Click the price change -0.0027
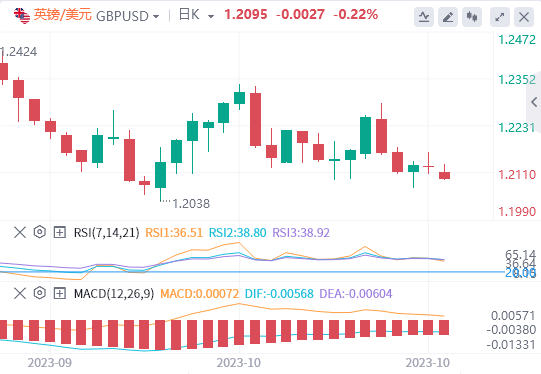The height and width of the screenshot is (374, 541). click(x=300, y=14)
